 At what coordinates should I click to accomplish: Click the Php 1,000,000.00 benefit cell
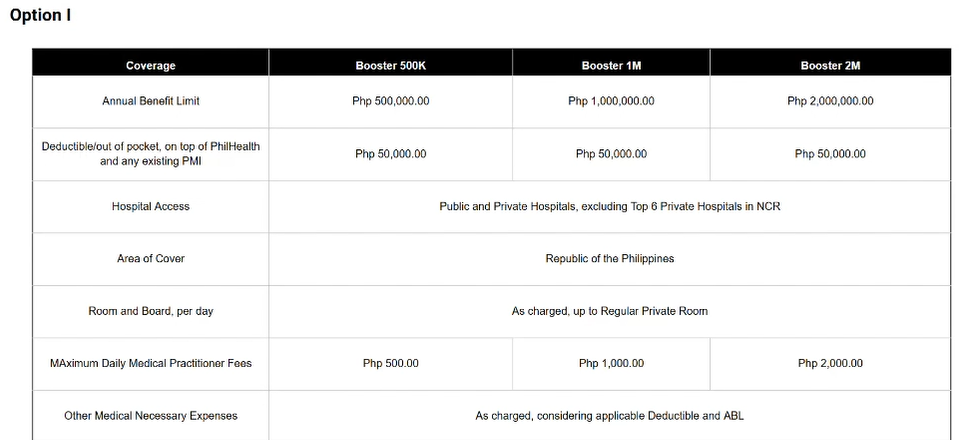point(611,101)
